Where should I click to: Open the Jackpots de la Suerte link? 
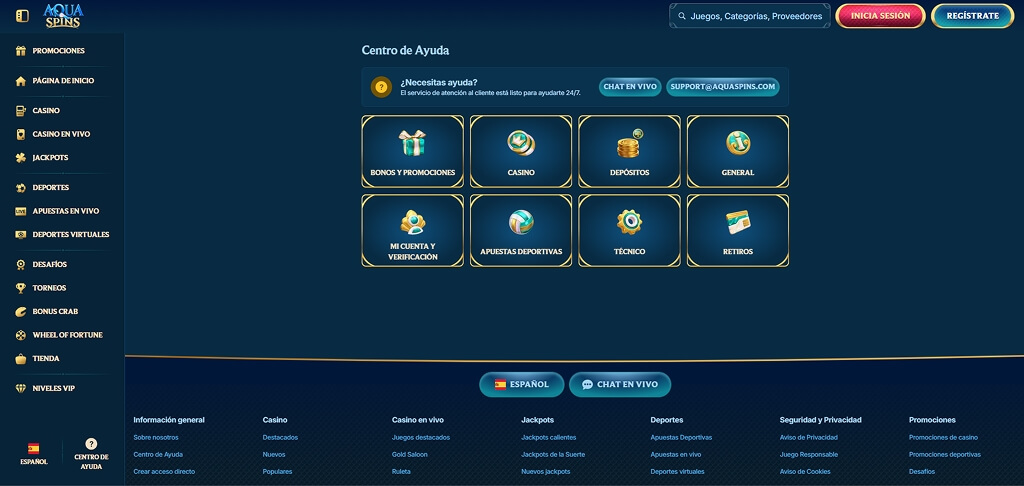click(553, 455)
